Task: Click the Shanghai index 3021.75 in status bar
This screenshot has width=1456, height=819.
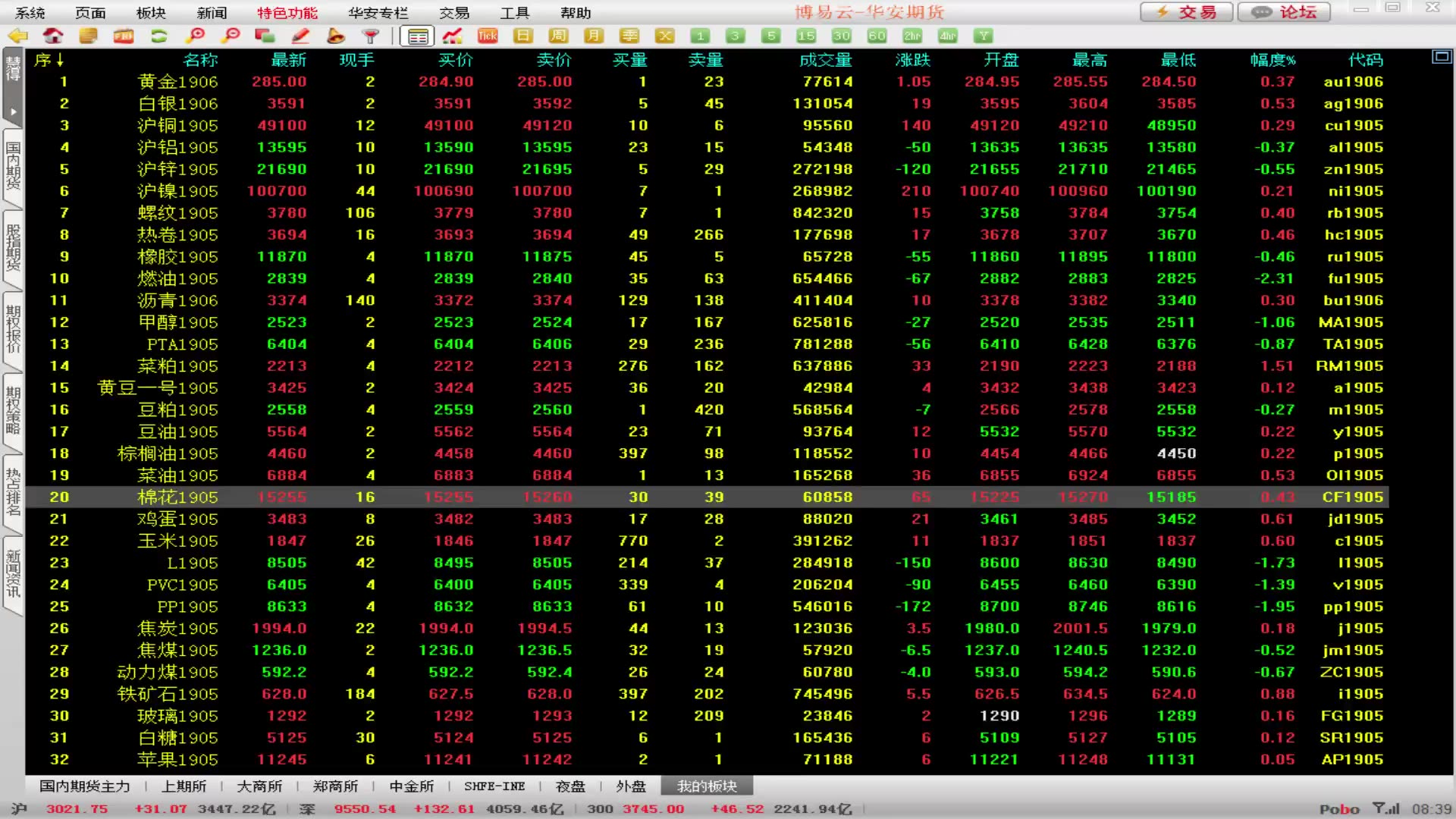Action: point(77,809)
